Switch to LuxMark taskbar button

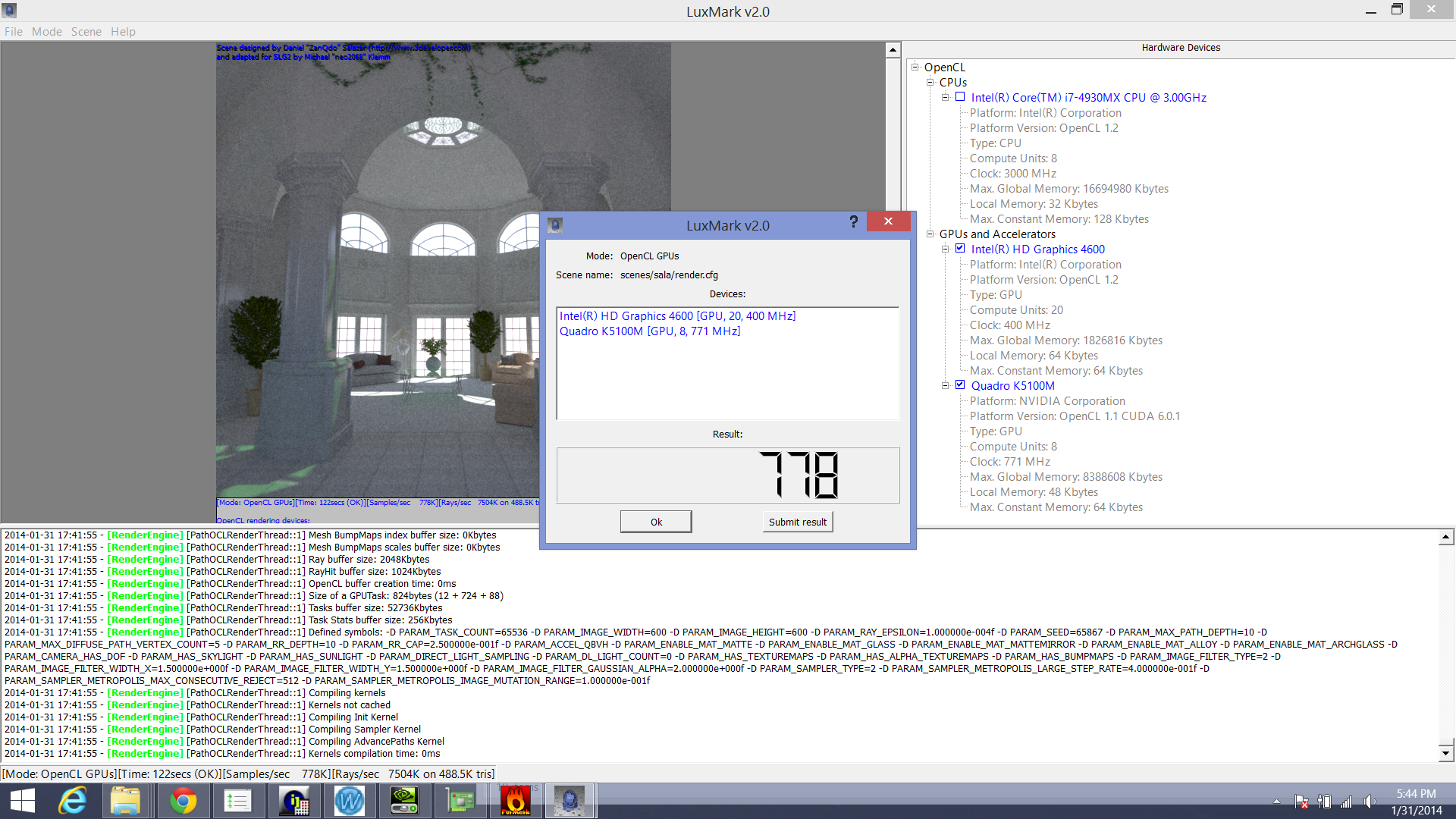pyautogui.click(x=570, y=801)
